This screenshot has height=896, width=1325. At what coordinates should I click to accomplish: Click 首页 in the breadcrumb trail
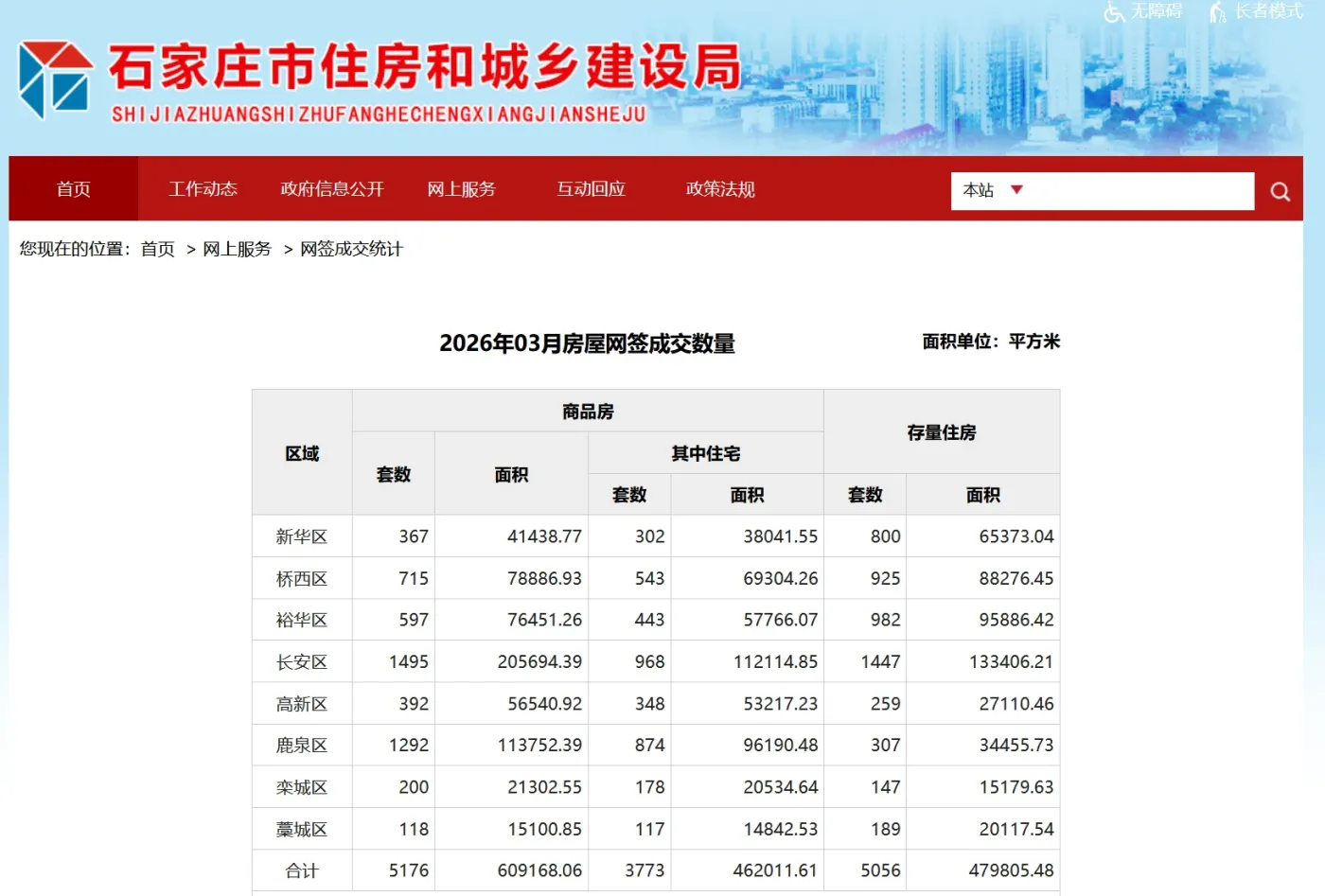tap(158, 249)
